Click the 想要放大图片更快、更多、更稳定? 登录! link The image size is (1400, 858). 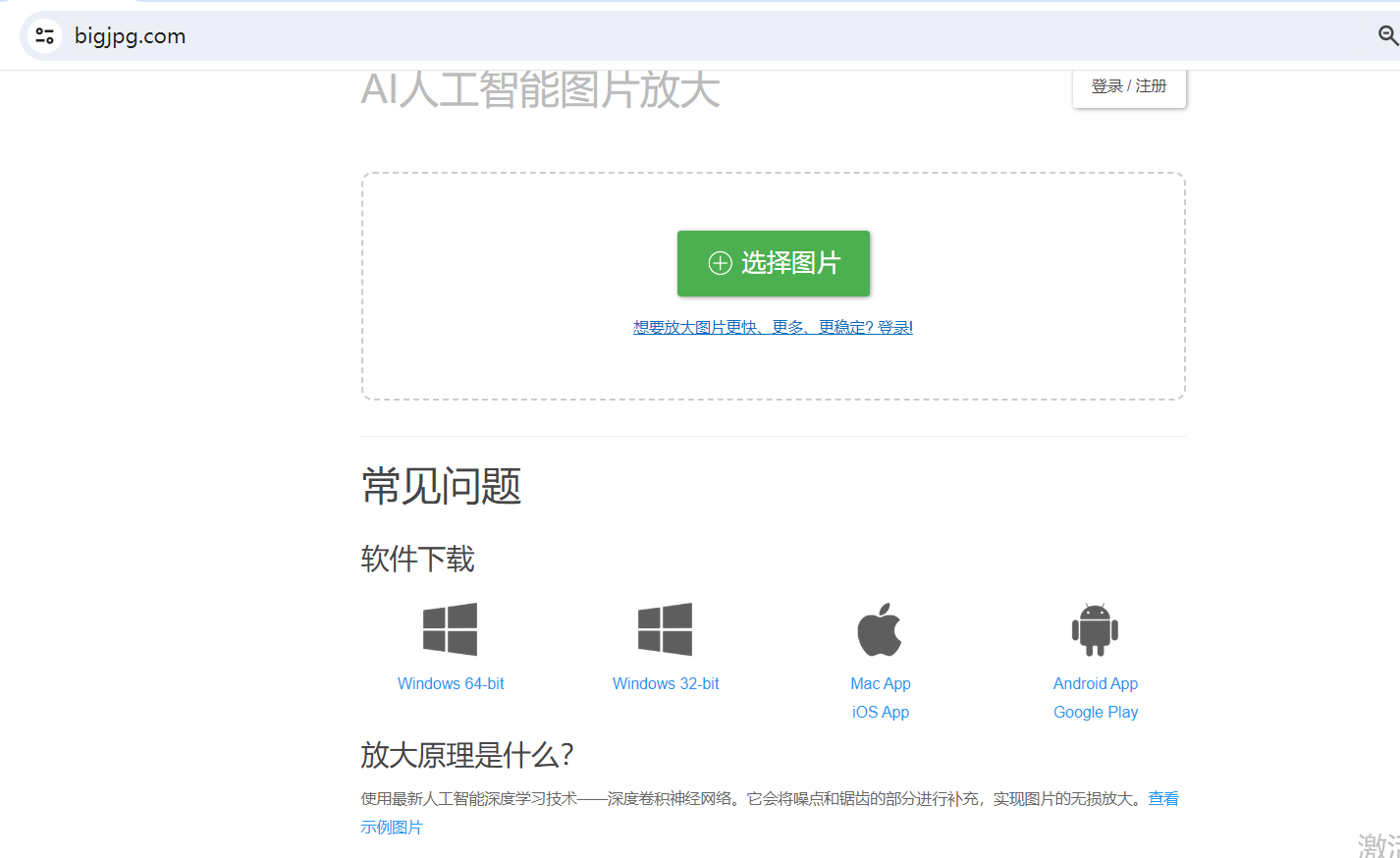pos(773,327)
